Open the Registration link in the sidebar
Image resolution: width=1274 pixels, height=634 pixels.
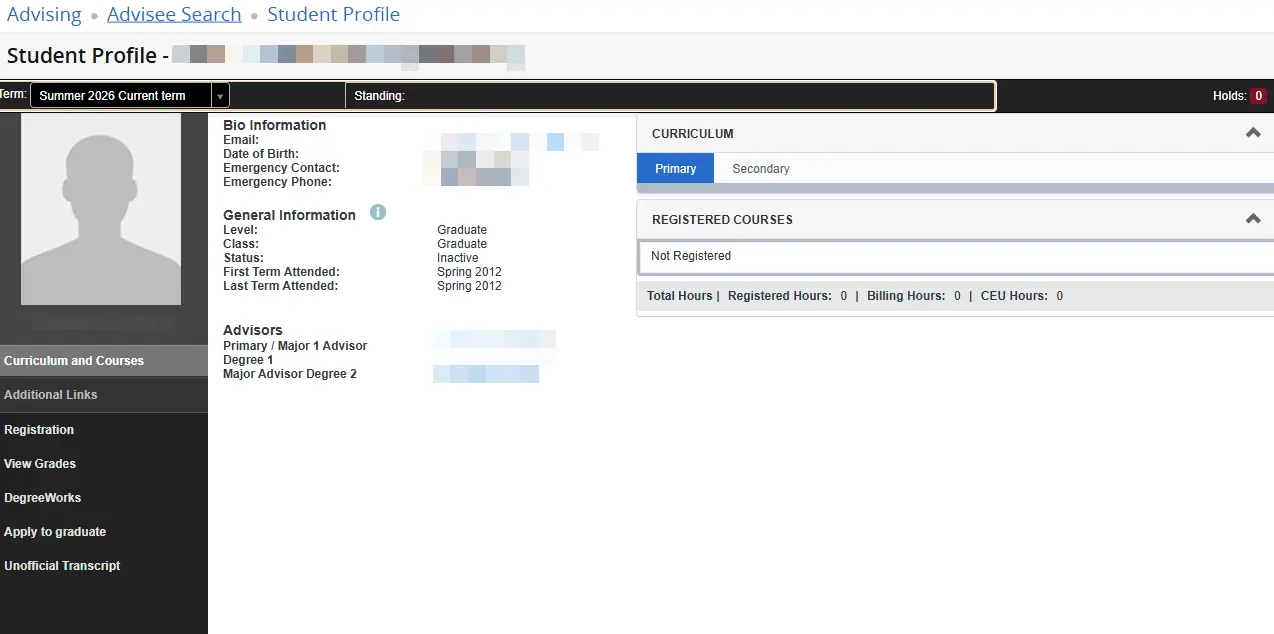point(39,430)
